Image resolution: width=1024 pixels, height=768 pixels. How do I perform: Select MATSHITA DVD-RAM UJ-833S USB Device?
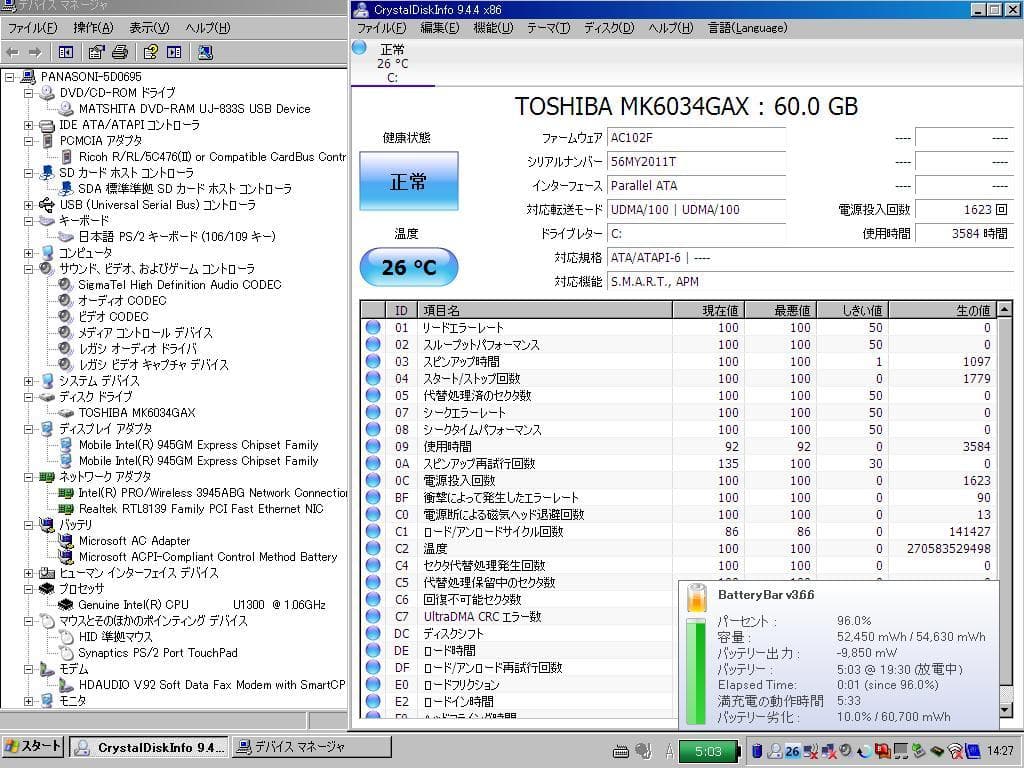(x=194, y=108)
